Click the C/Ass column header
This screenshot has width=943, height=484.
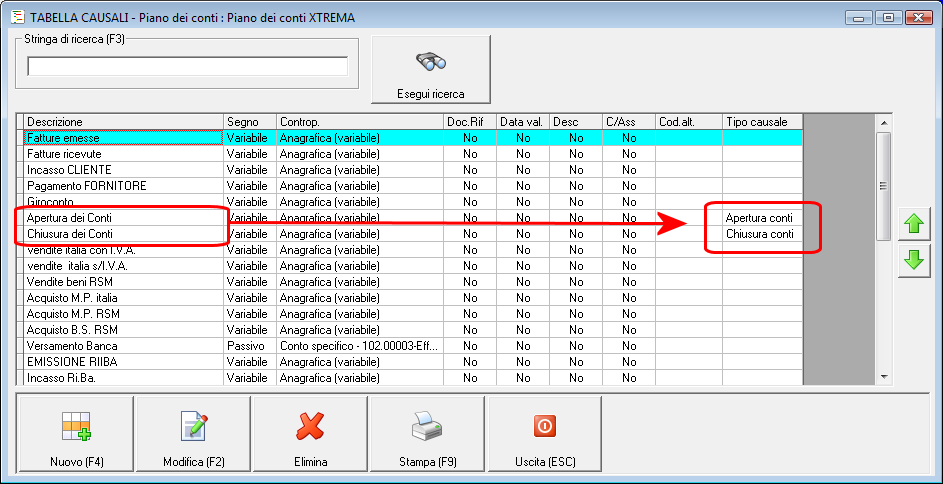tap(628, 122)
